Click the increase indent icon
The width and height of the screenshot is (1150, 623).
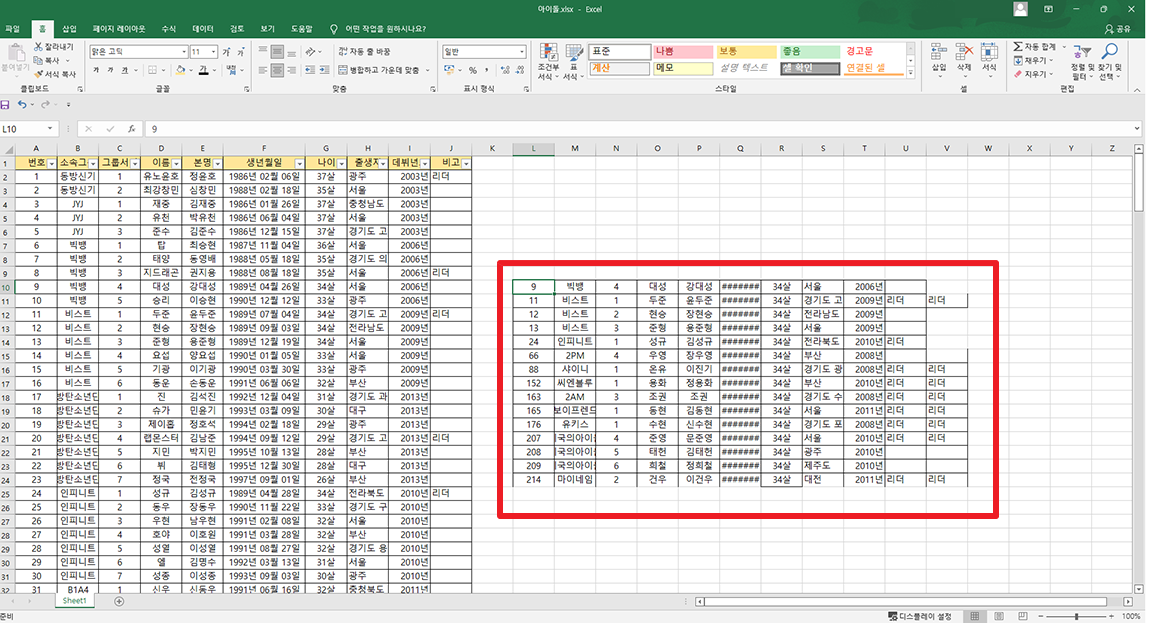point(324,70)
